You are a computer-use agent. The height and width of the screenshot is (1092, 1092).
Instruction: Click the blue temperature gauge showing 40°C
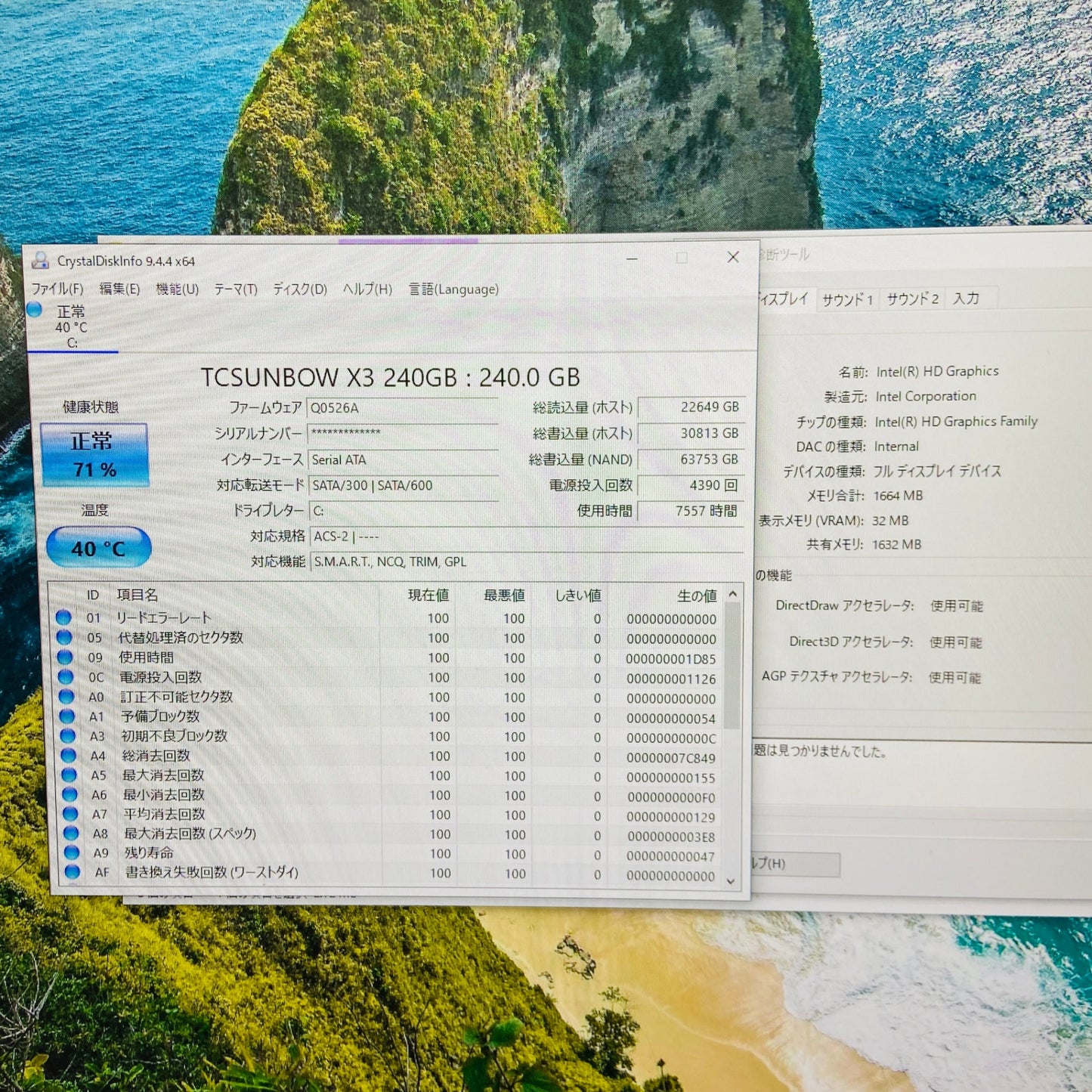[97, 546]
